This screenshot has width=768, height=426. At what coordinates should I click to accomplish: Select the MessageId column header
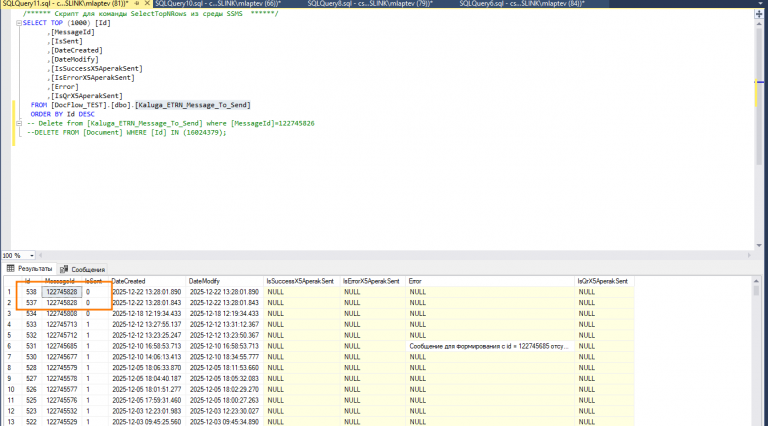coord(61,281)
